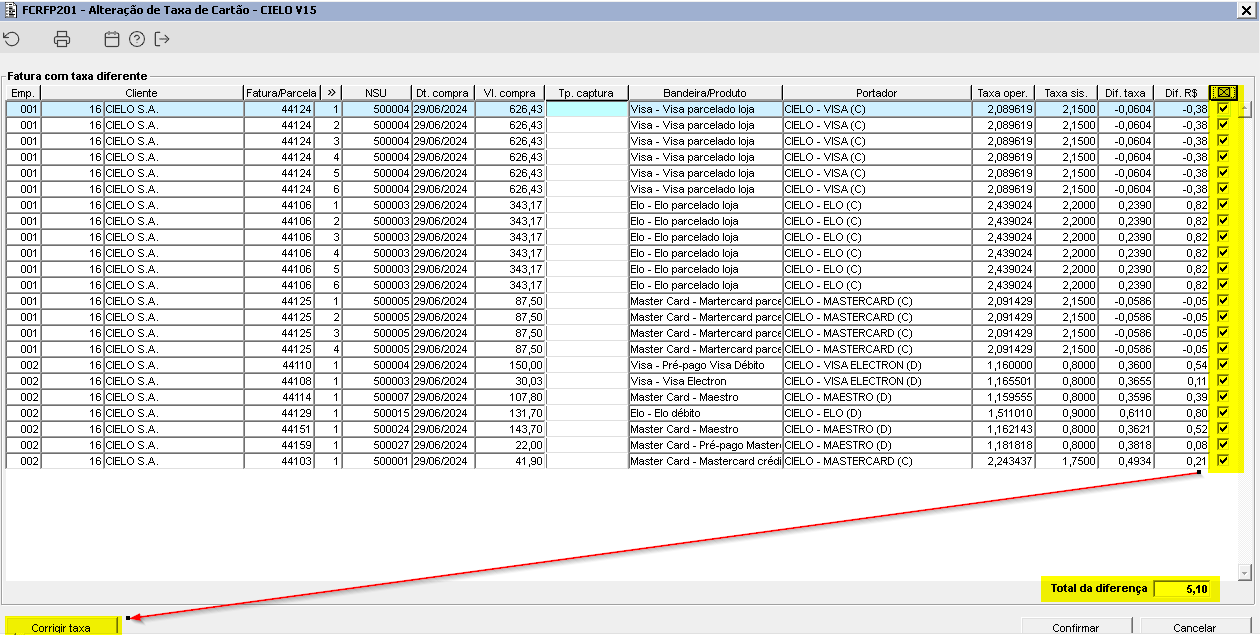Toggle checkbox for fatura 44110 Visa Débito row
The image size is (1260, 635).
[1222, 365]
